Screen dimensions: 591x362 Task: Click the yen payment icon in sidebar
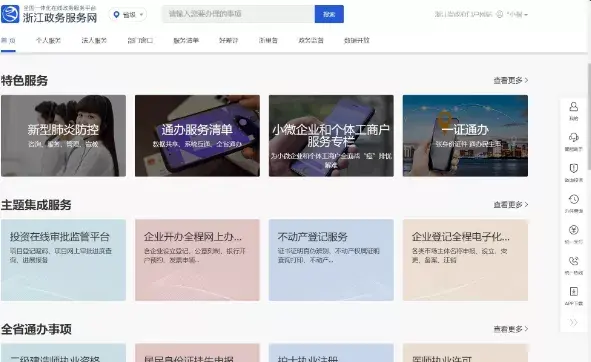point(574,230)
